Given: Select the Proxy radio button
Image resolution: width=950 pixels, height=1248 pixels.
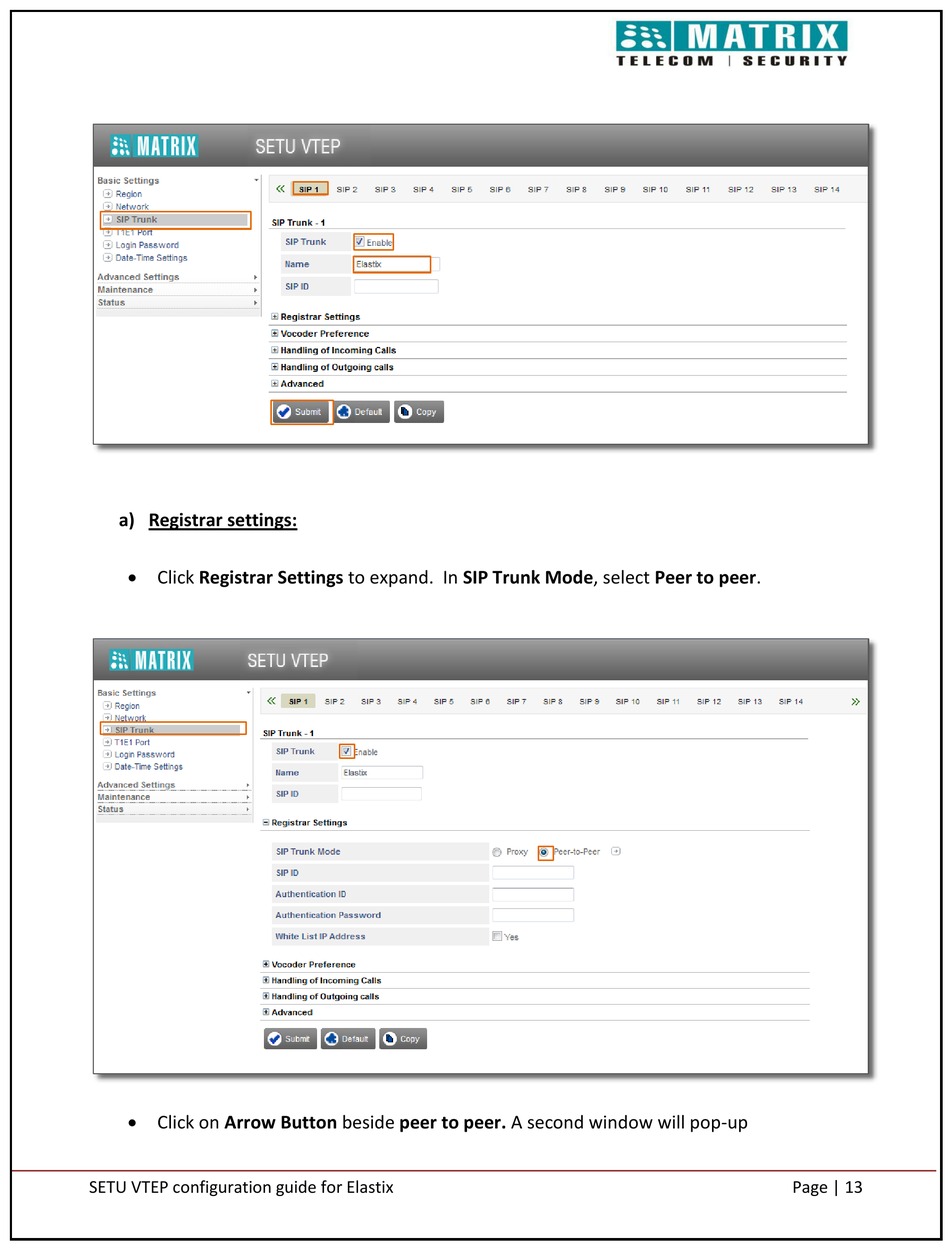Looking at the screenshot, I should point(497,852).
